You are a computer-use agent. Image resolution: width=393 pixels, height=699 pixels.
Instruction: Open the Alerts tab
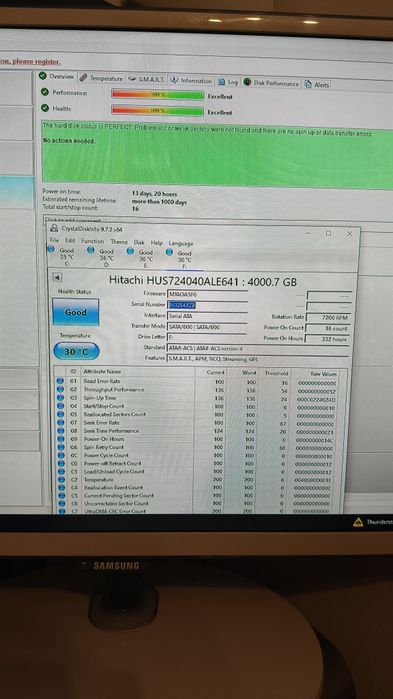(x=317, y=85)
